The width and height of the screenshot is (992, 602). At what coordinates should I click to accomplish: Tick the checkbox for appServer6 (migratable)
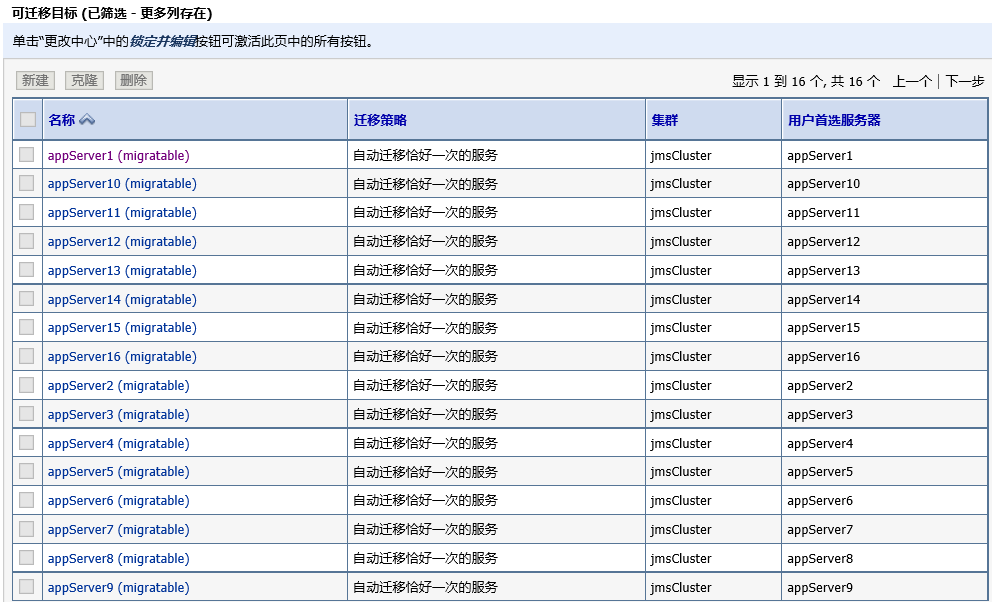click(x=27, y=500)
